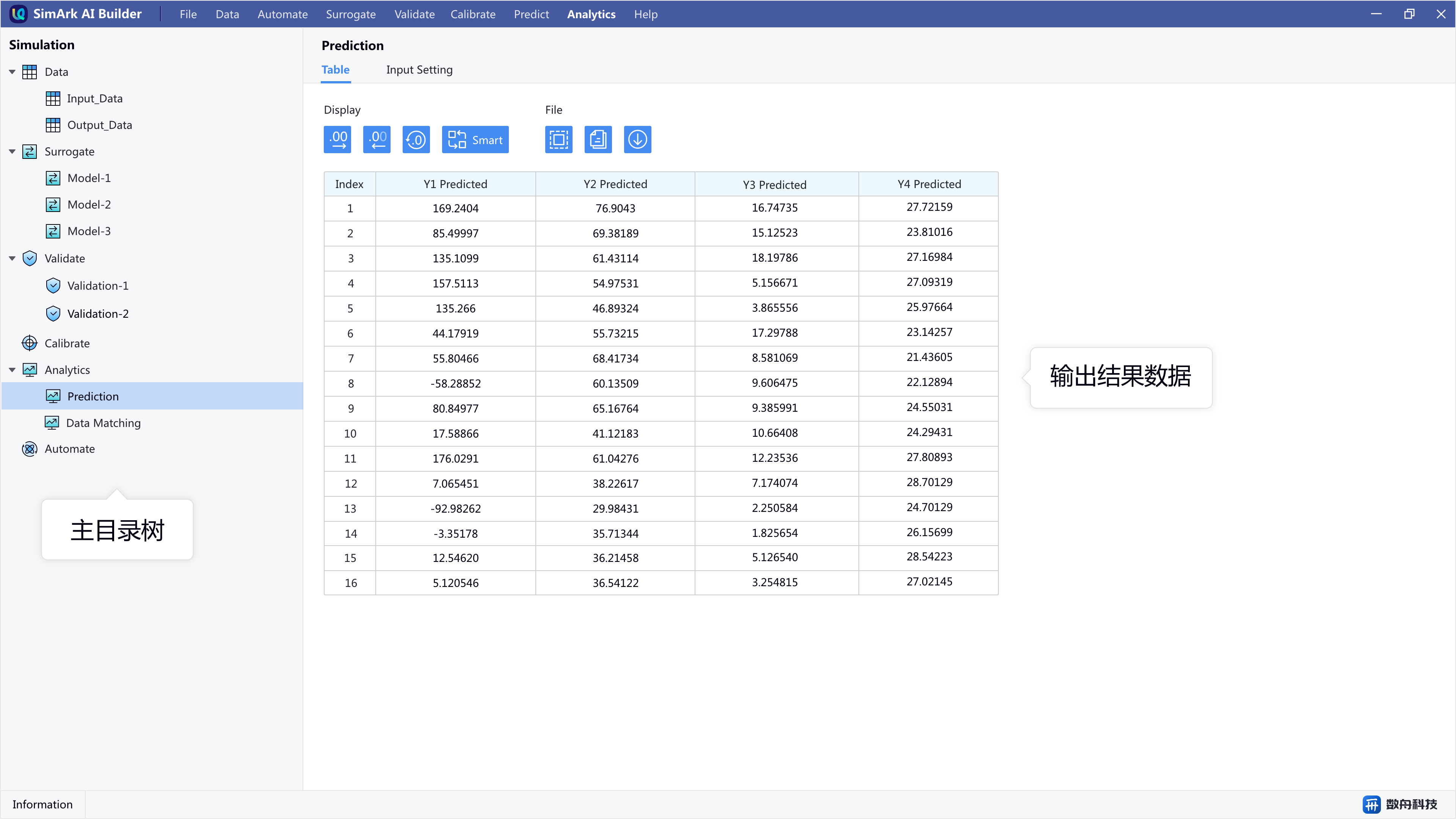This screenshot has width=1456, height=819.
Task: Switch to the Input Setting tab
Action: 419,69
